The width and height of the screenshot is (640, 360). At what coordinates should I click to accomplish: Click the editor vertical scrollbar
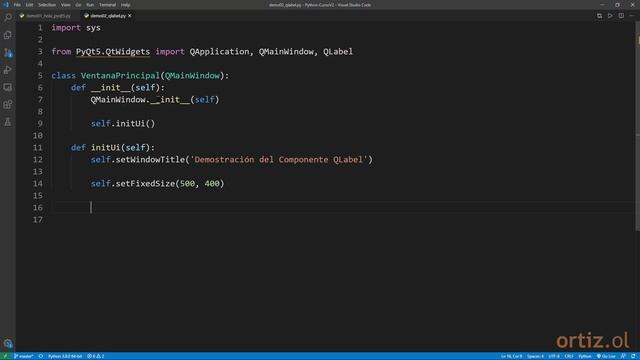coord(637,127)
